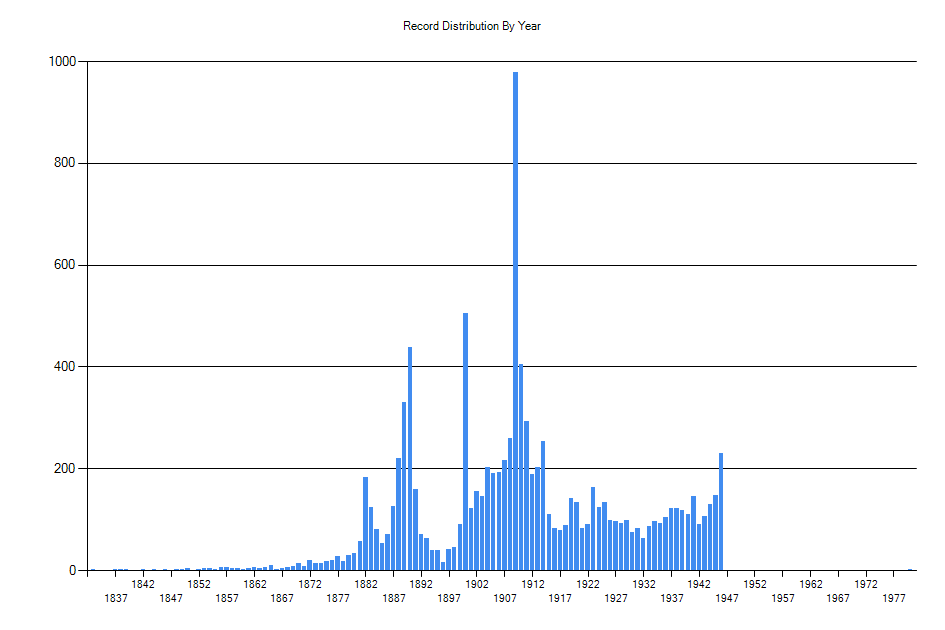Click the x-axis label 1952
The width and height of the screenshot is (945, 630).
pyautogui.click(x=755, y=584)
